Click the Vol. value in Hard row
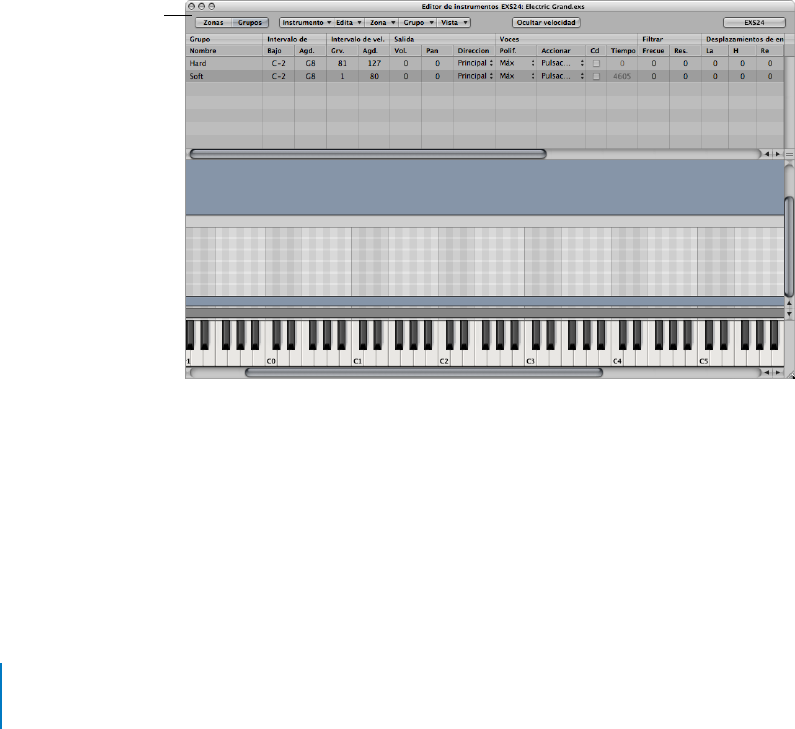This screenshot has width=795, height=729. pos(406,63)
